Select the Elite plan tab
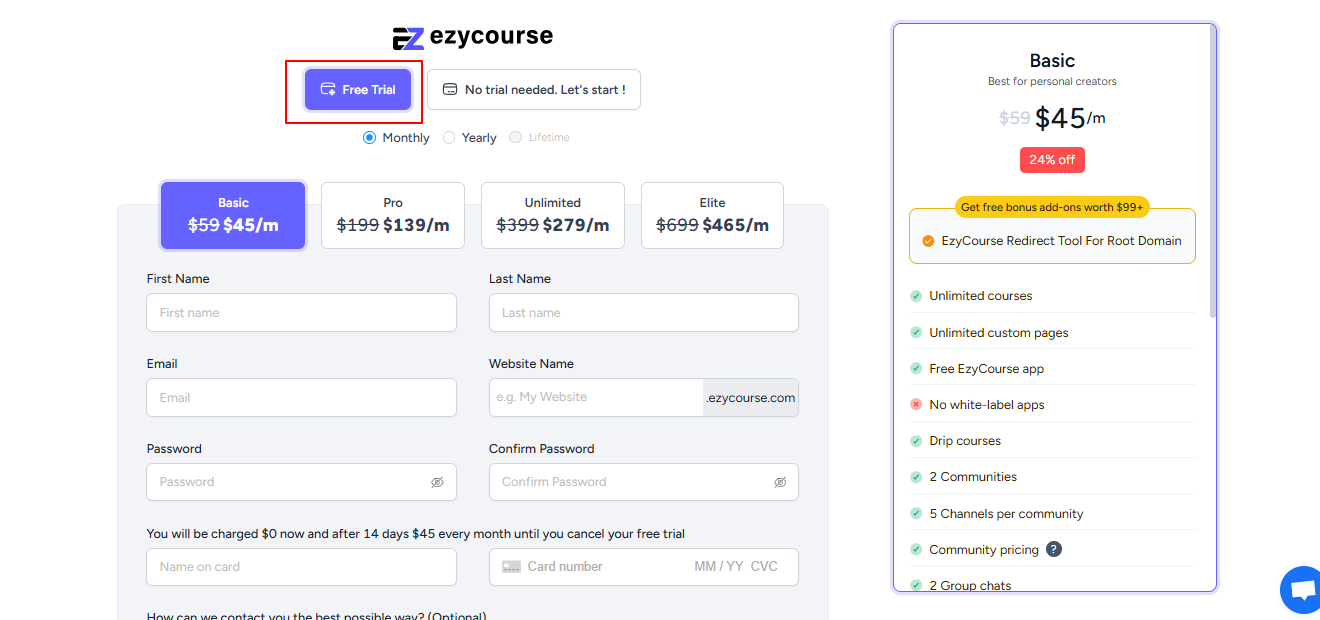1320x620 pixels. [712, 215]
